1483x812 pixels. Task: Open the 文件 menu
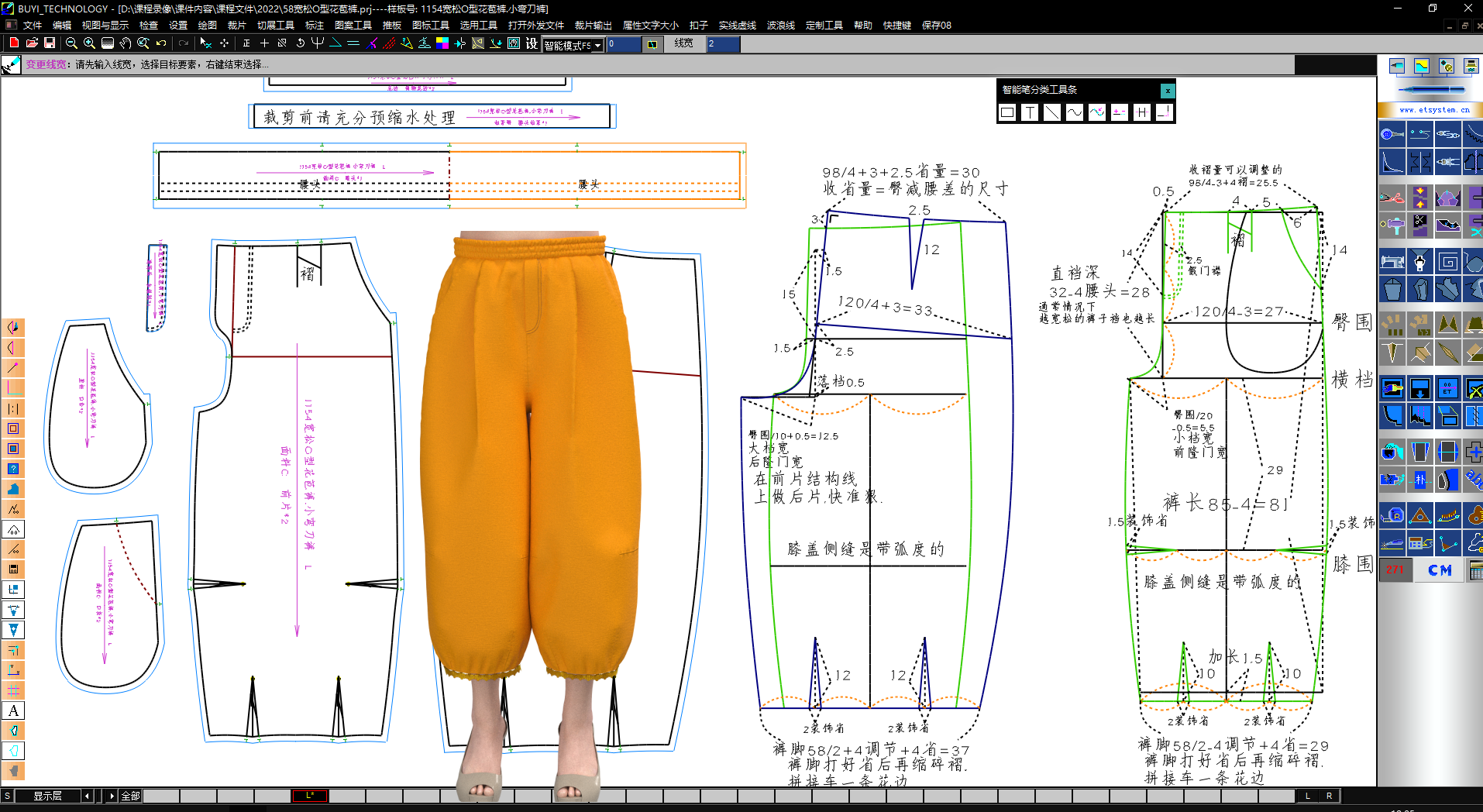(x=31, y=25)
